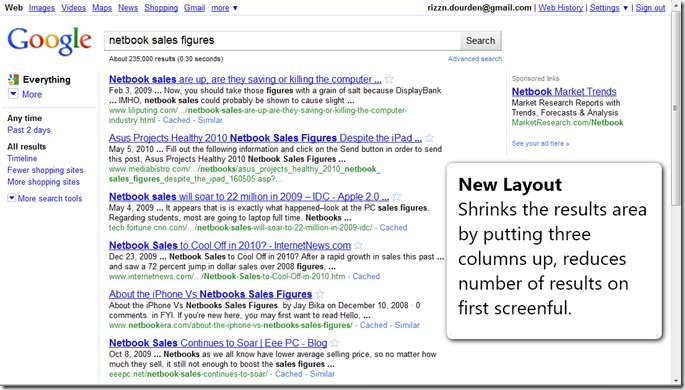Viewport: 685px width, 390px height.
Task: Click the vertical scrollbar thumb
Action: click(x=675, y=107)
